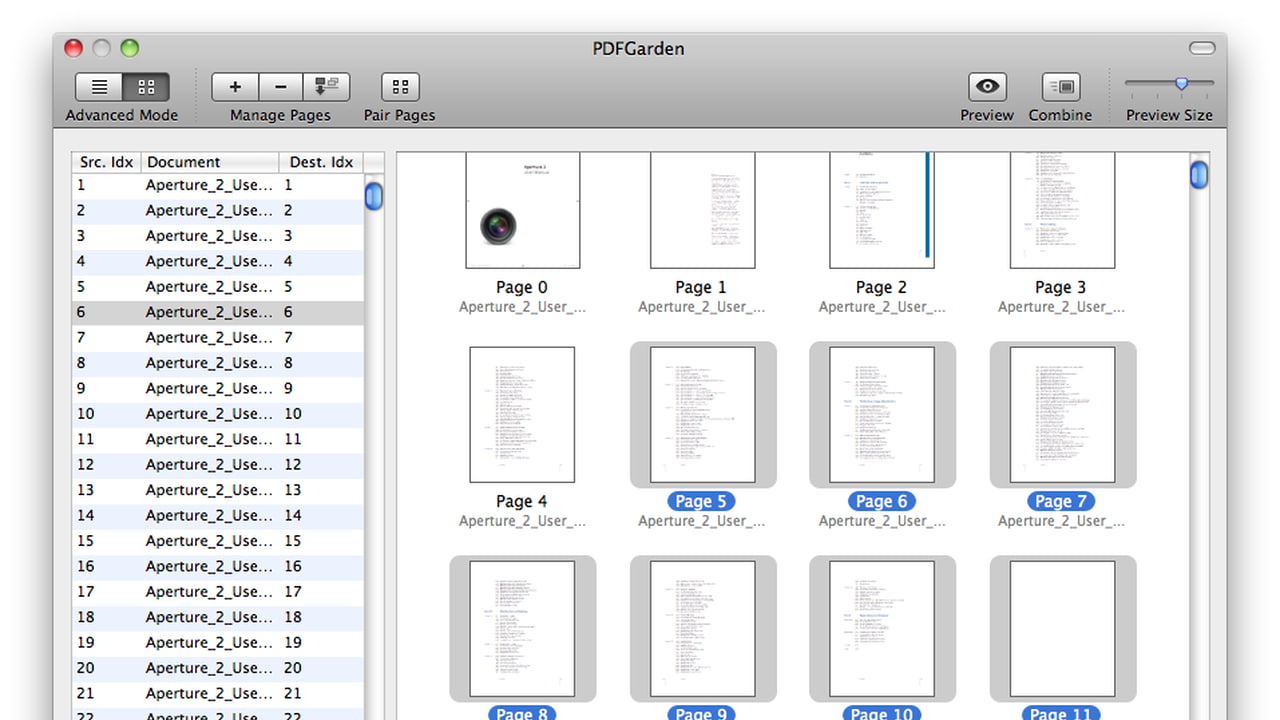Click the Page 5 label

click(x=701, y=501)
